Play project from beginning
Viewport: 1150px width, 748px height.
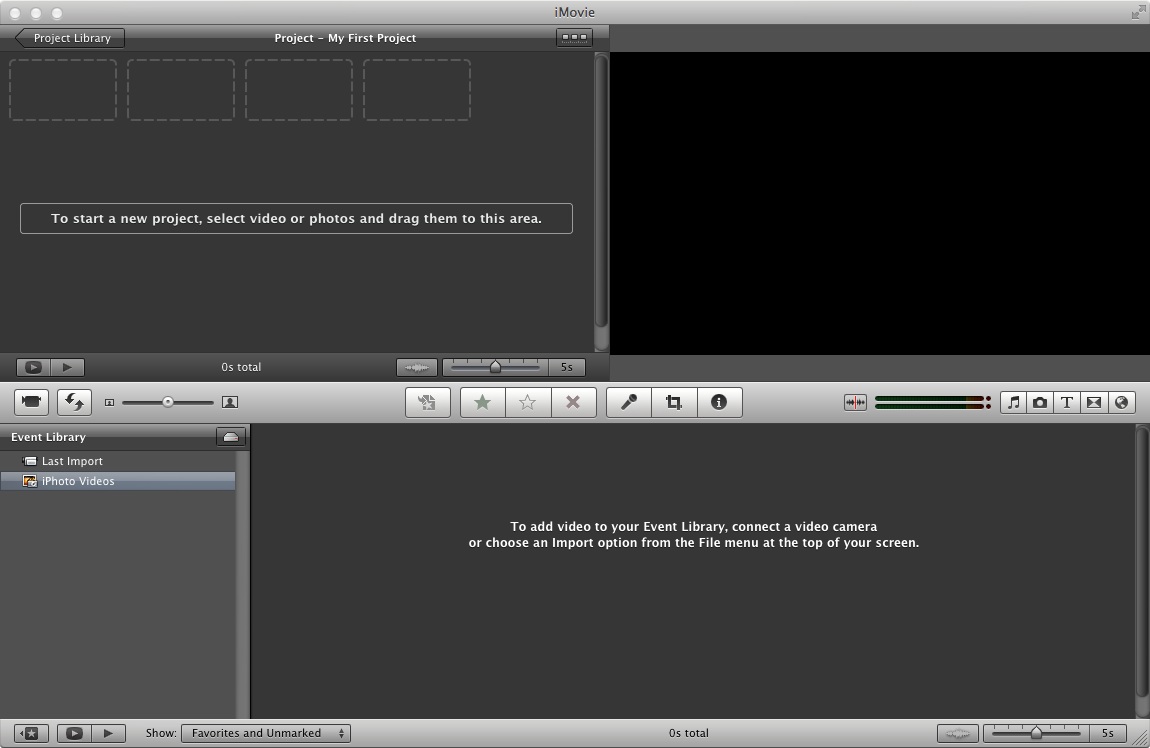(x=67, y=367)
